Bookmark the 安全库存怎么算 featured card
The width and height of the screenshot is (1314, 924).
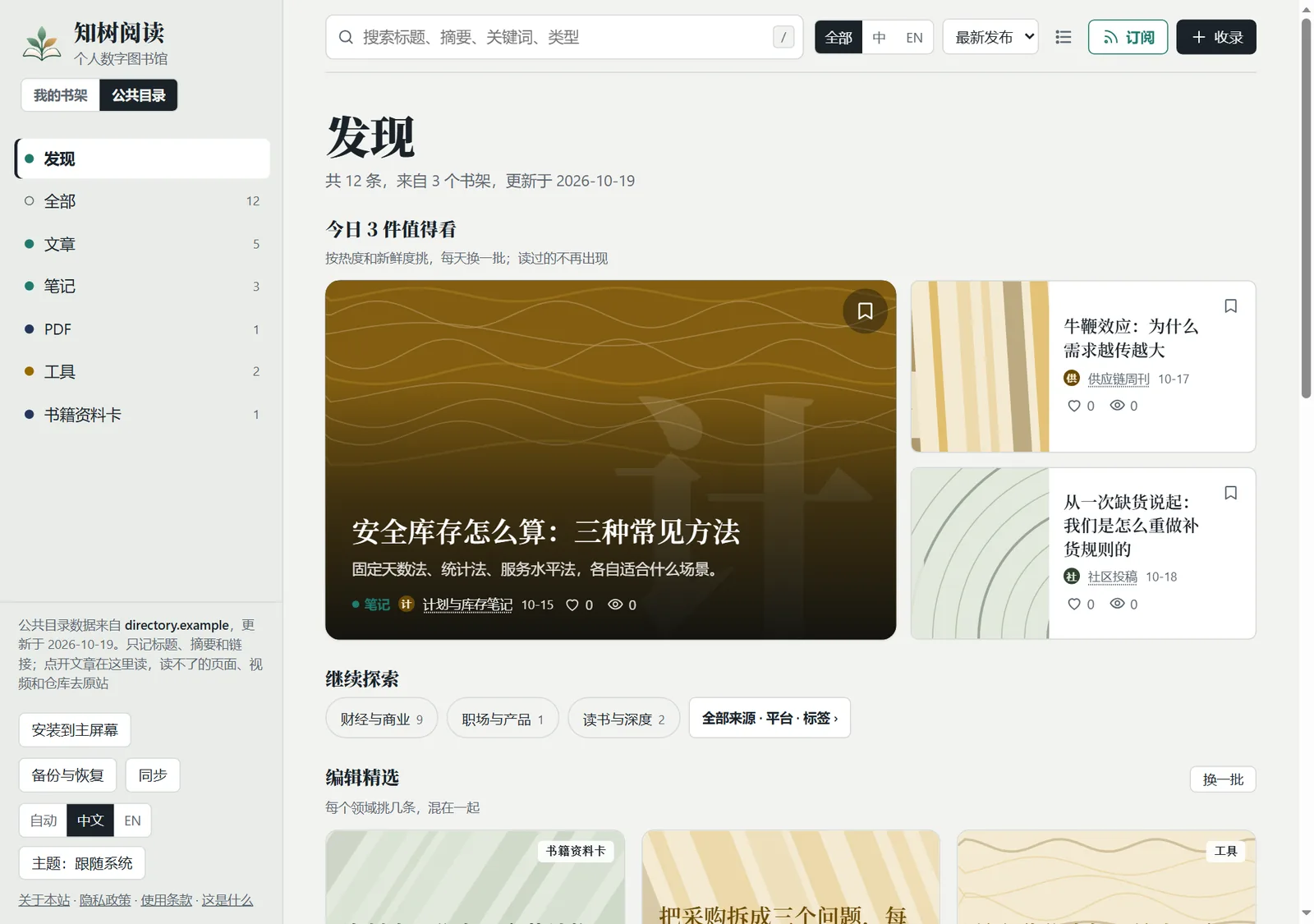(865, 310)
